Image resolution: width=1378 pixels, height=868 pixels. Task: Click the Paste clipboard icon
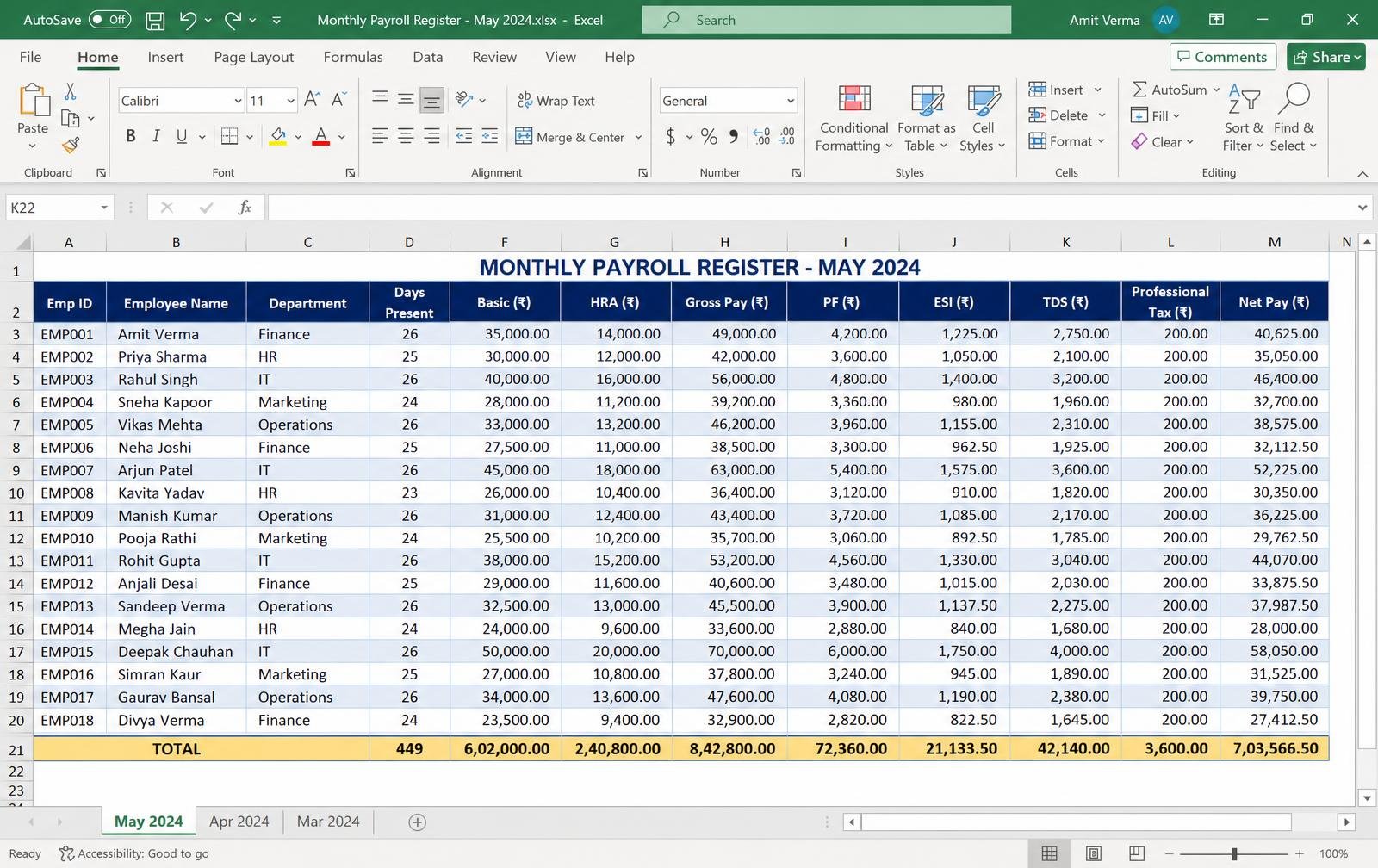click(x=33, y=100)
